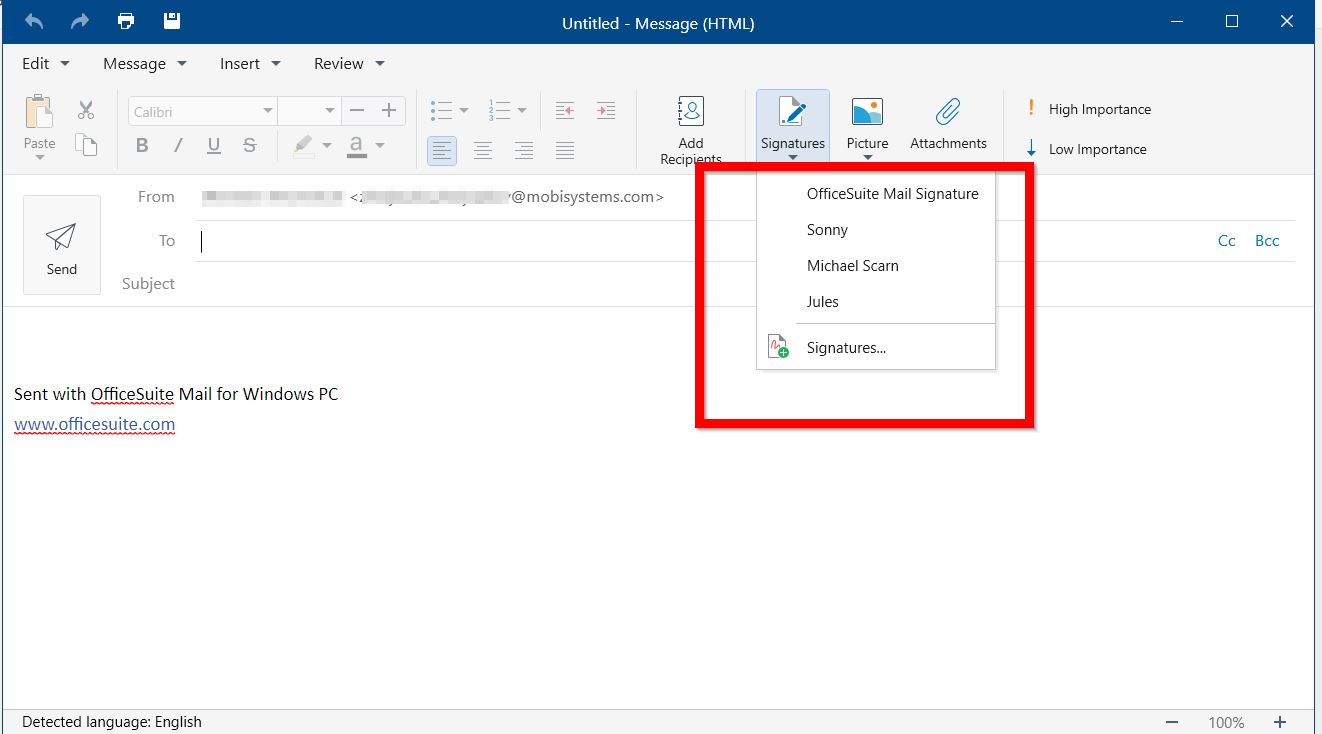Click the Subject input field
1322x734 pixels.
(745, 284)
